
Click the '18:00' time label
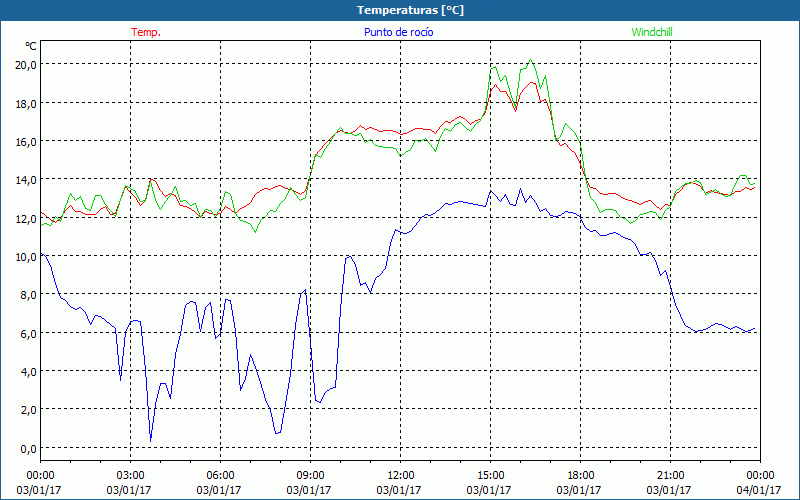(581, 476)
